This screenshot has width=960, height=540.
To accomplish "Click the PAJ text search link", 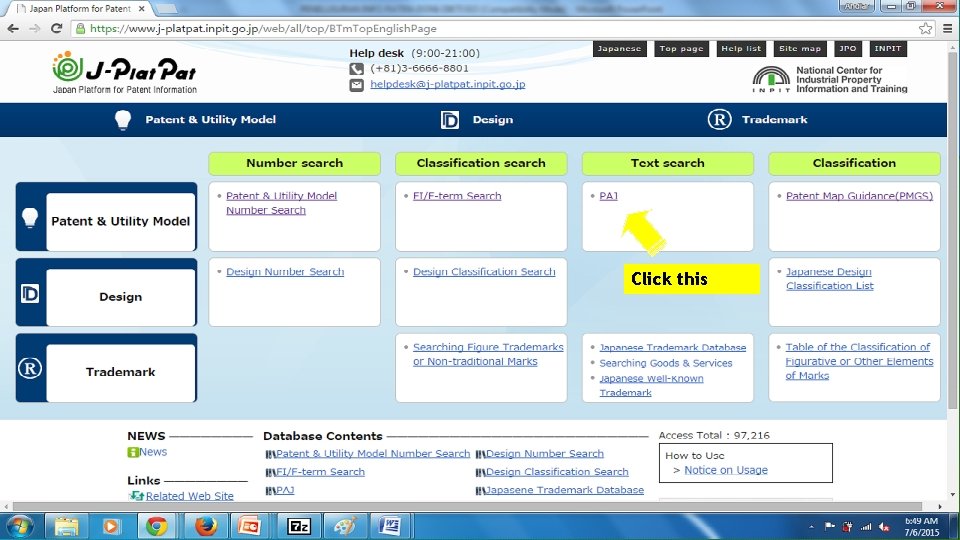I will click(x=609, y=196).
